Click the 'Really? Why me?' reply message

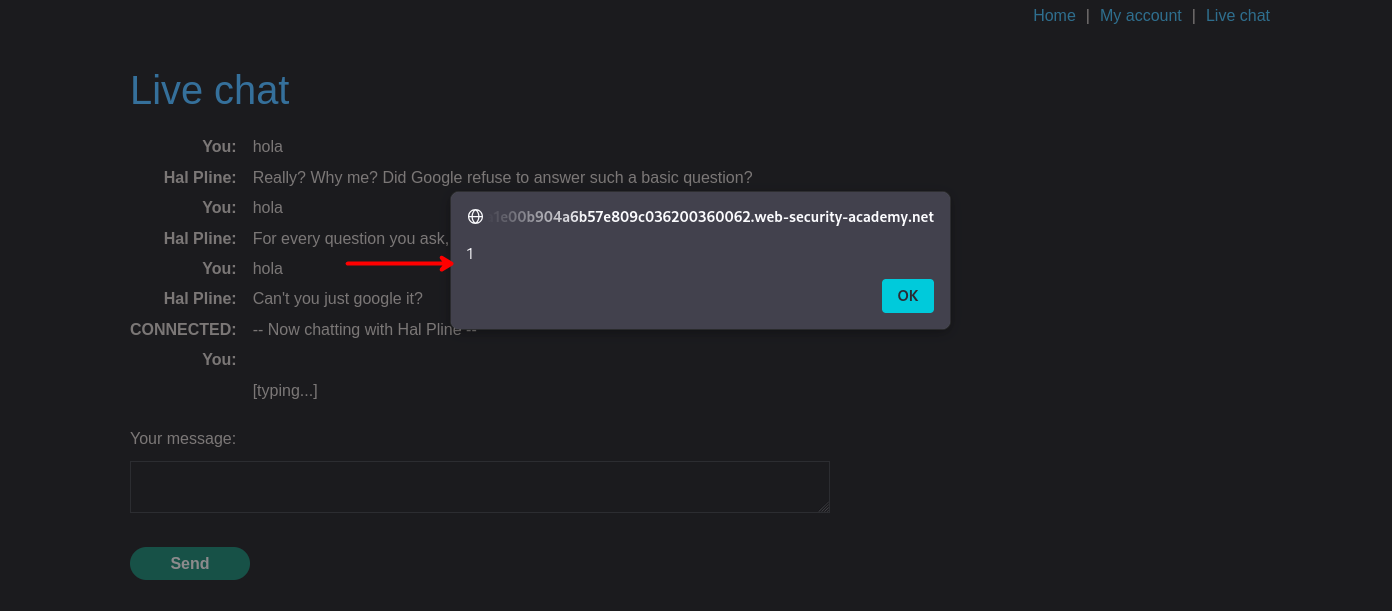tap(502, 178)
